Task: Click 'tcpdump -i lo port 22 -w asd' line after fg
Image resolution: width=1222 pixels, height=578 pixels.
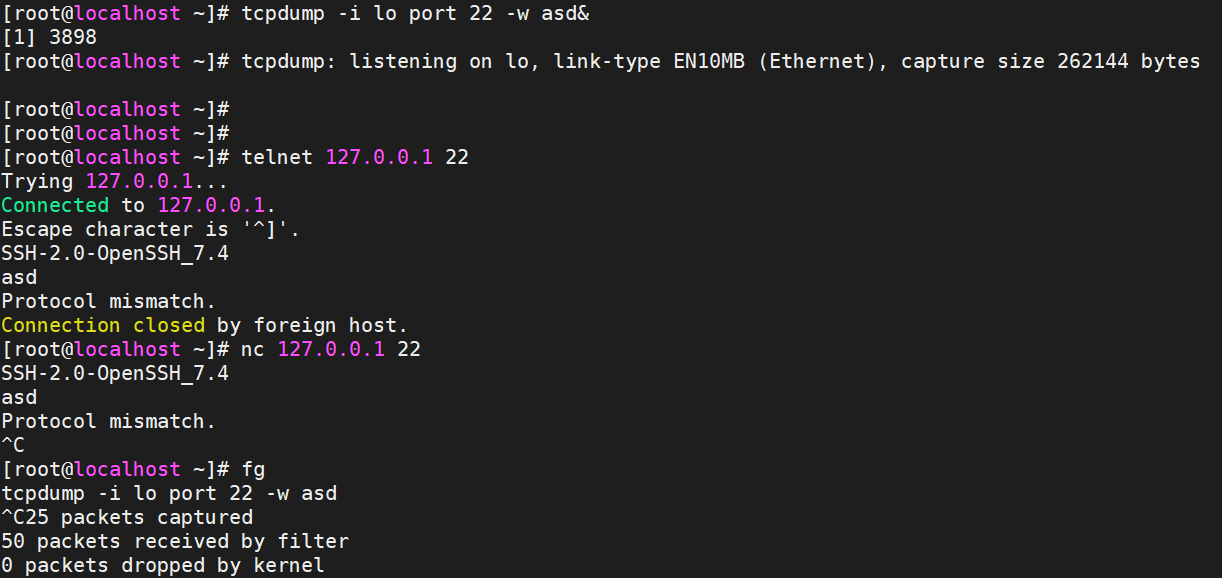Action: (x=169, y=493)
